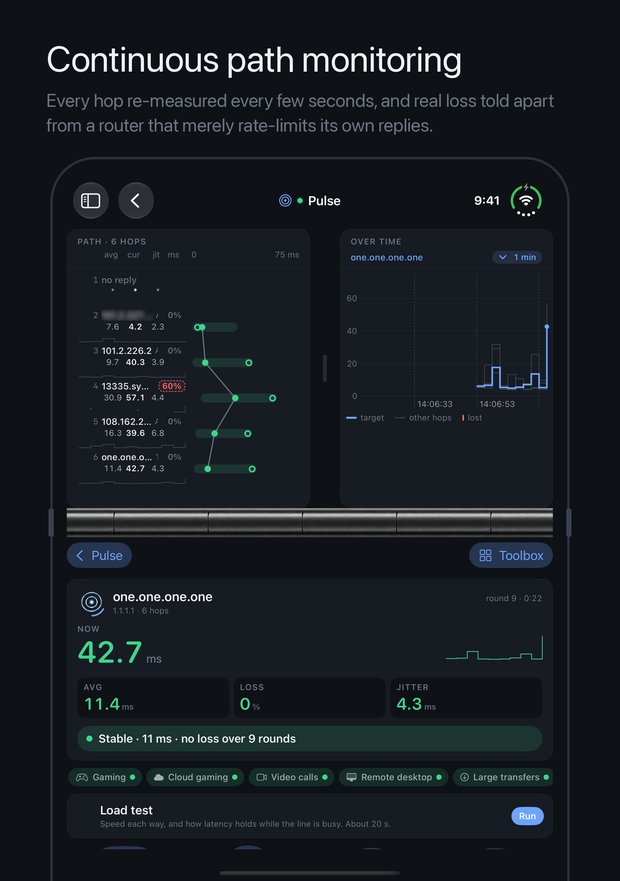The width and height of the screenshot is (620, 881).
Task: Tap the Pulse target icon in header
Action: point(285,201)
